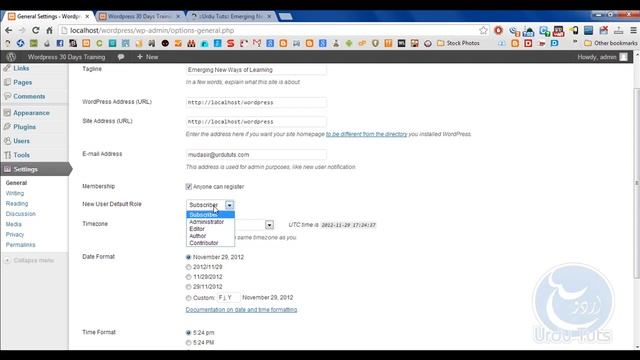The height and width of the screenshot is (360, 640).
Task: Click the admin avatar next to Howdy
Action: coord(623,57)
